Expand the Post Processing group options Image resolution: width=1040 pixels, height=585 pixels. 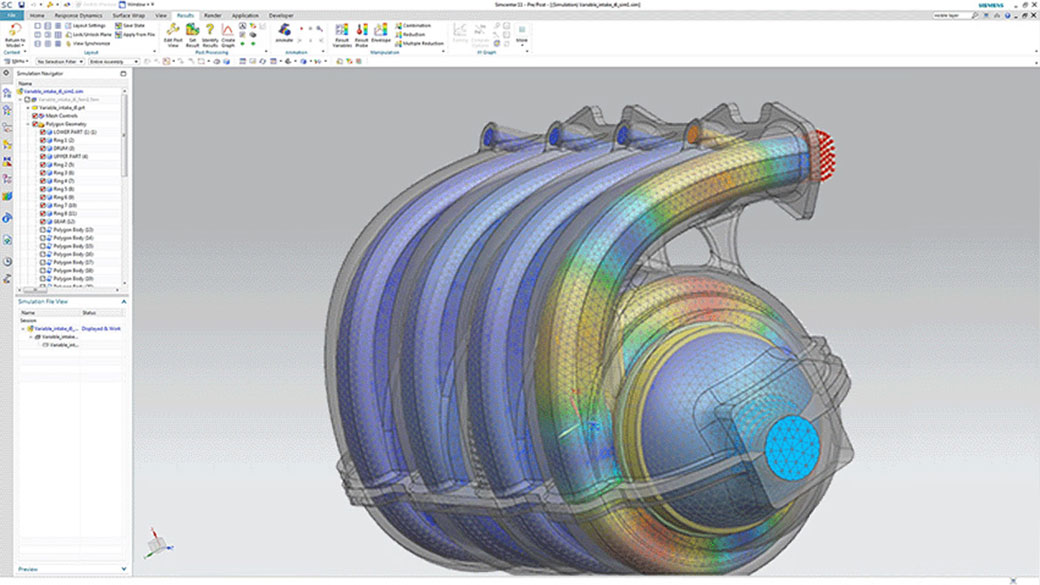coord(266,52)
